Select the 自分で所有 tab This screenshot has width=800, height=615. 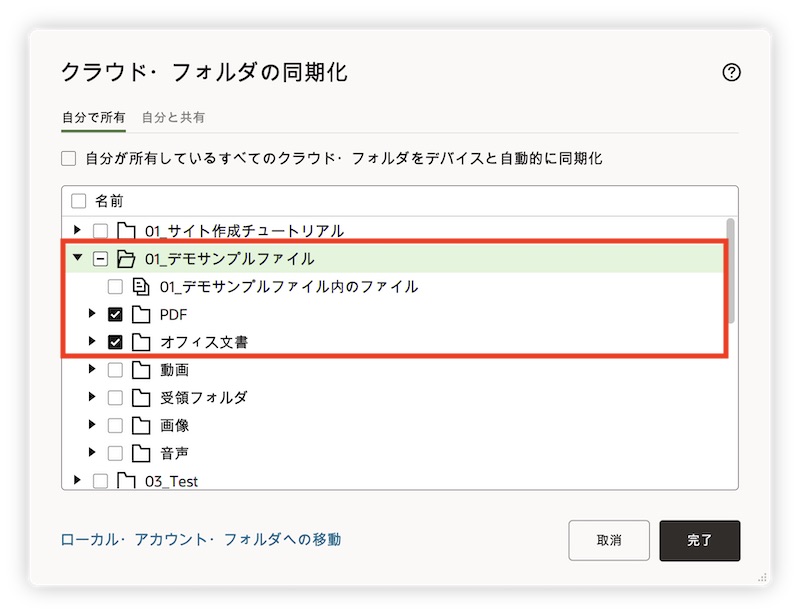click(93, 117)
